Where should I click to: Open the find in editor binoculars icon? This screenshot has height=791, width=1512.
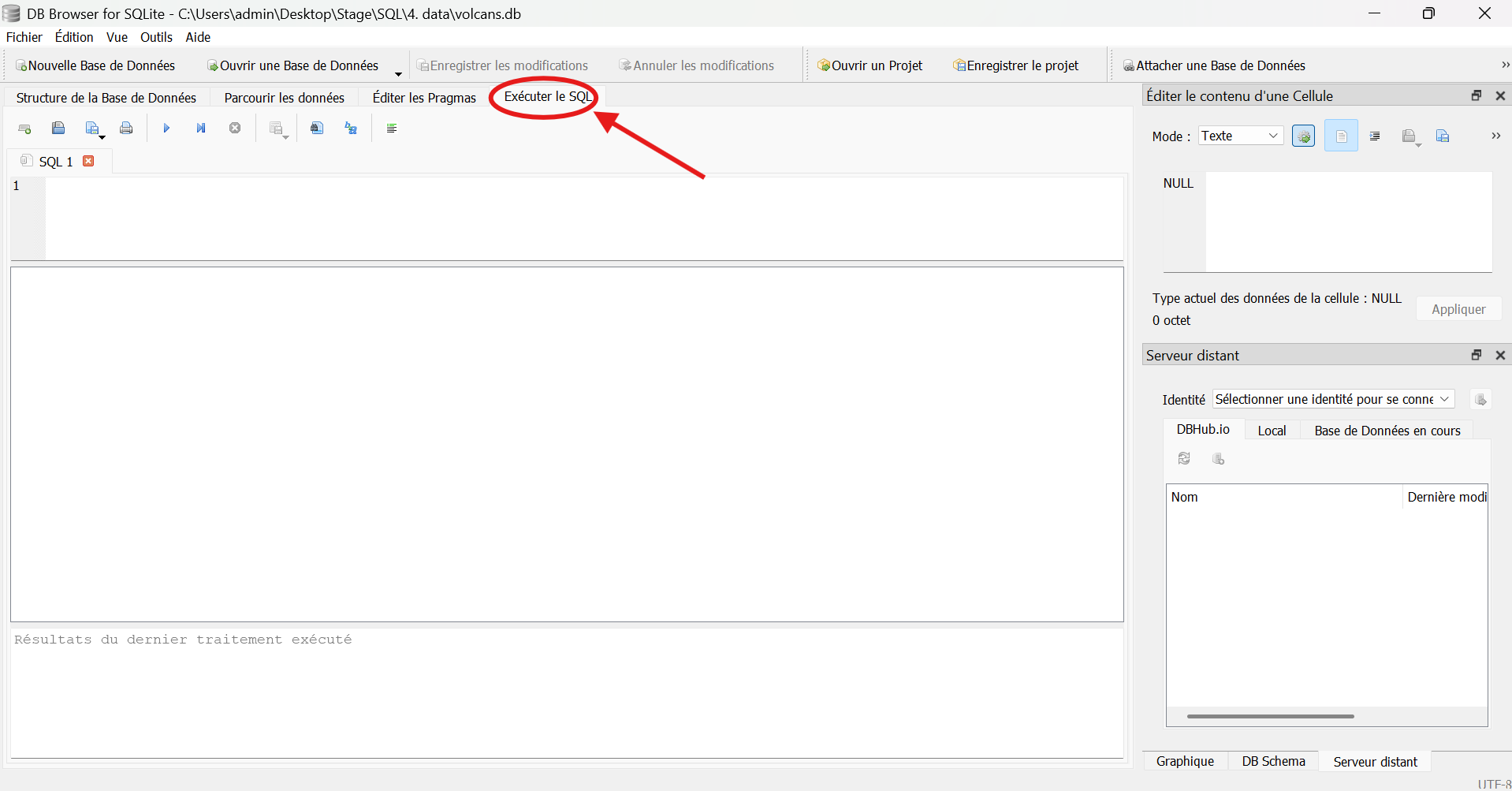pyautogui.click(x=317, y=129)
